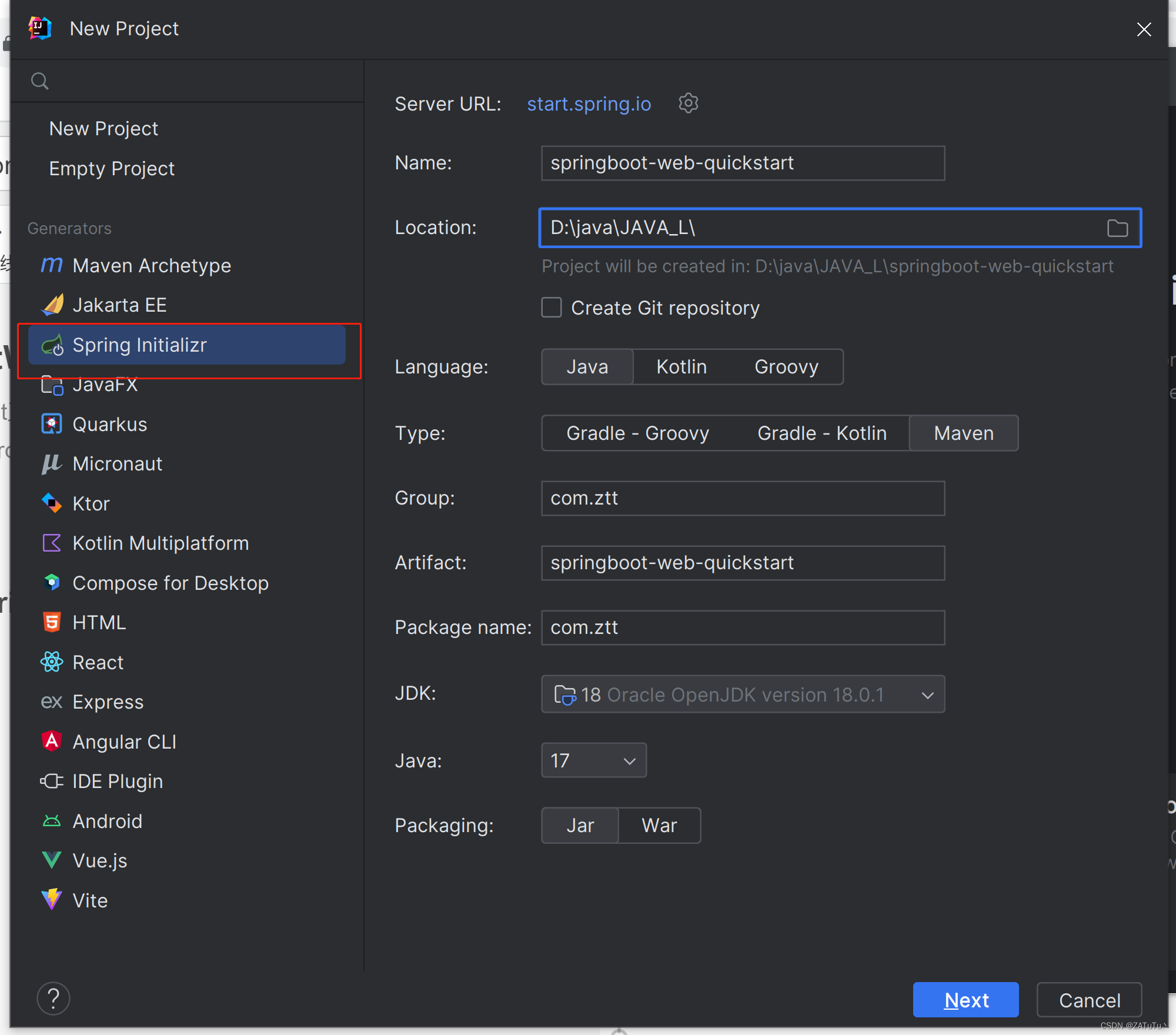
Task: Select War packaging
Action: tap(659, 826)
